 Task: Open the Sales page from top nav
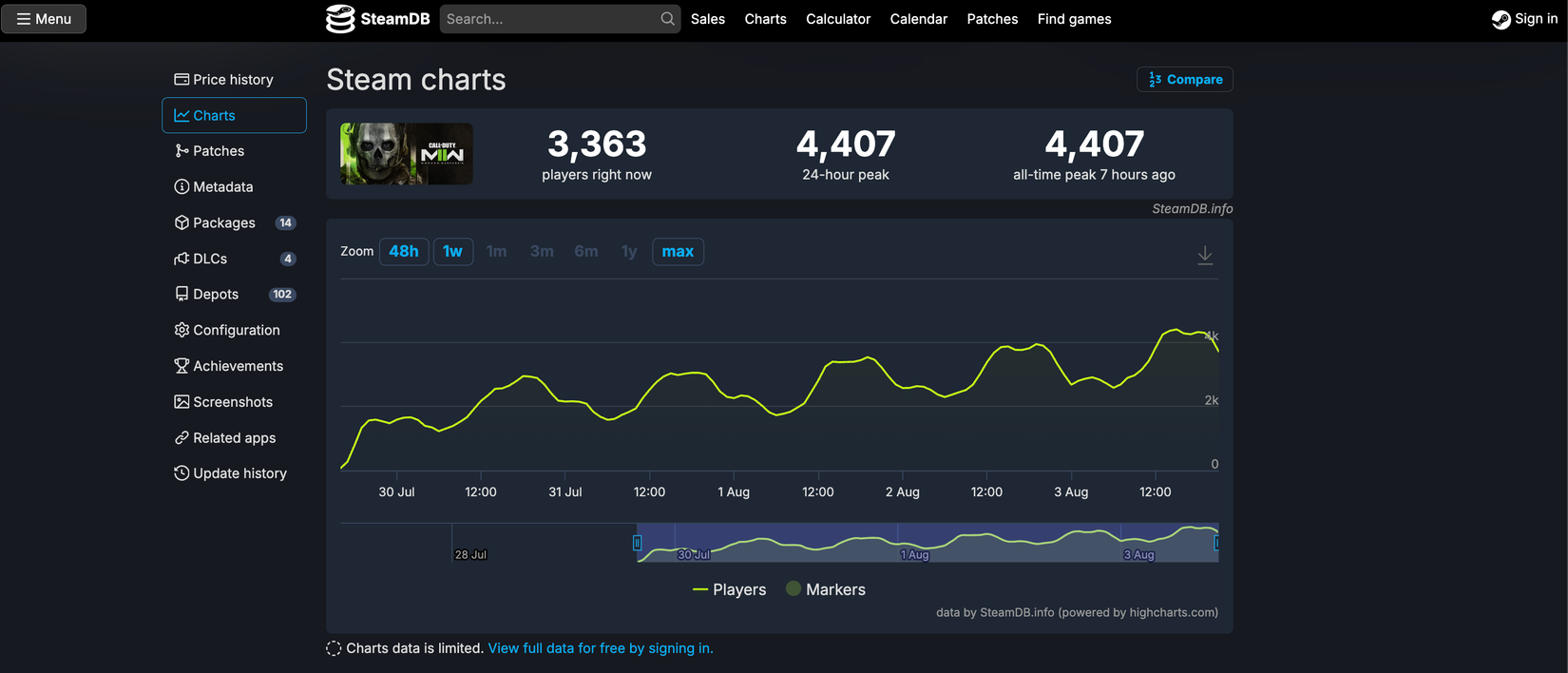[x=707, y=19]
